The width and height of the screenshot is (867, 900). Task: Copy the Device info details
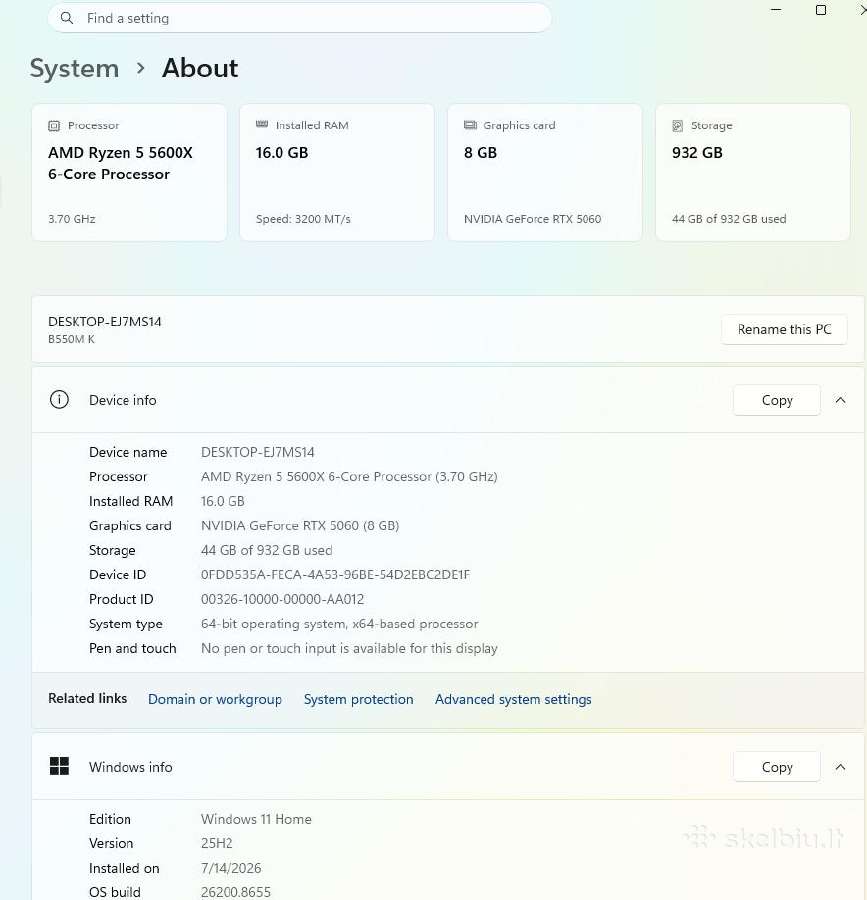tap(777, 400)
